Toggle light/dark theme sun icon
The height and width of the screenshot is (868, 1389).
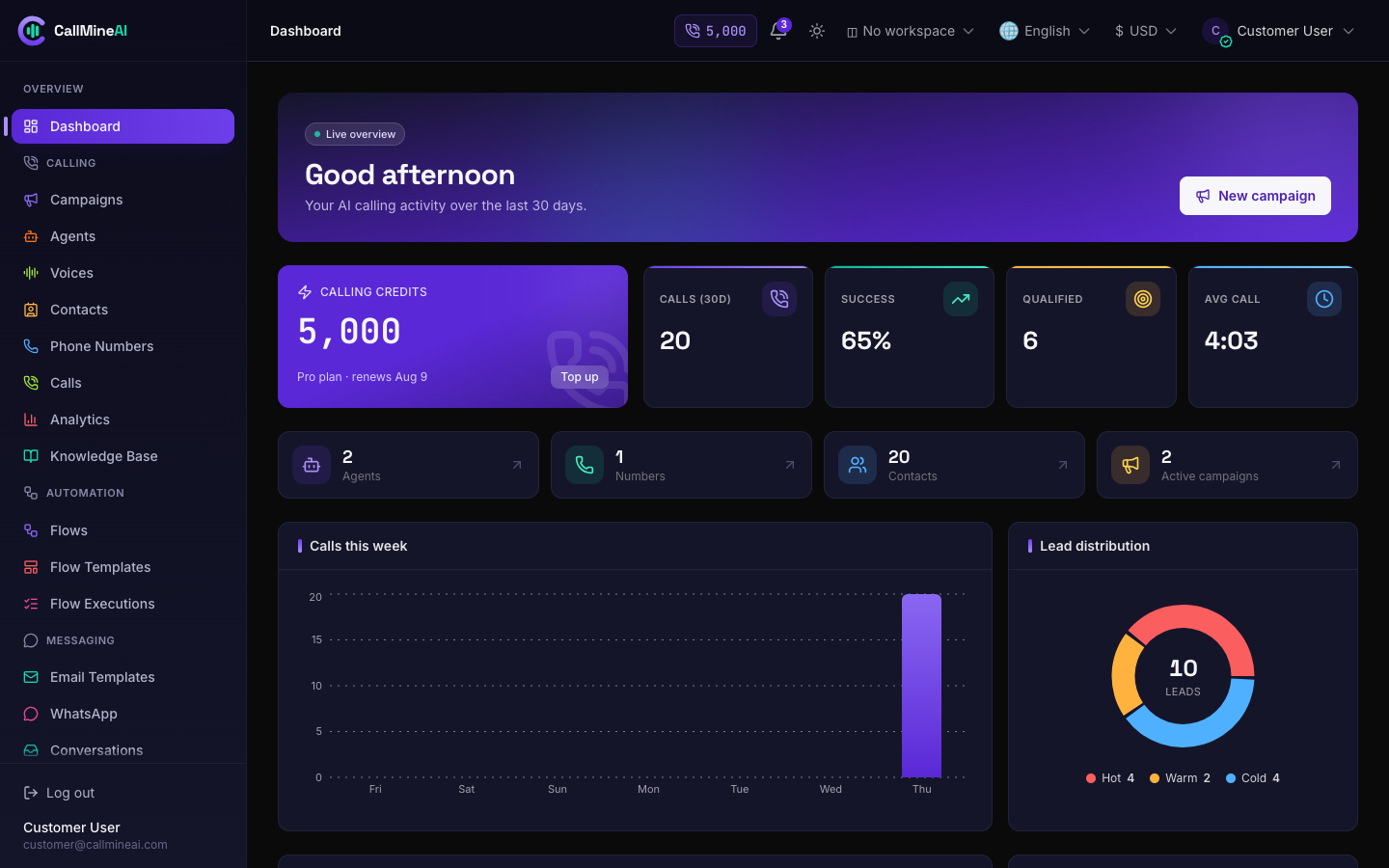(x=817, y=31)
